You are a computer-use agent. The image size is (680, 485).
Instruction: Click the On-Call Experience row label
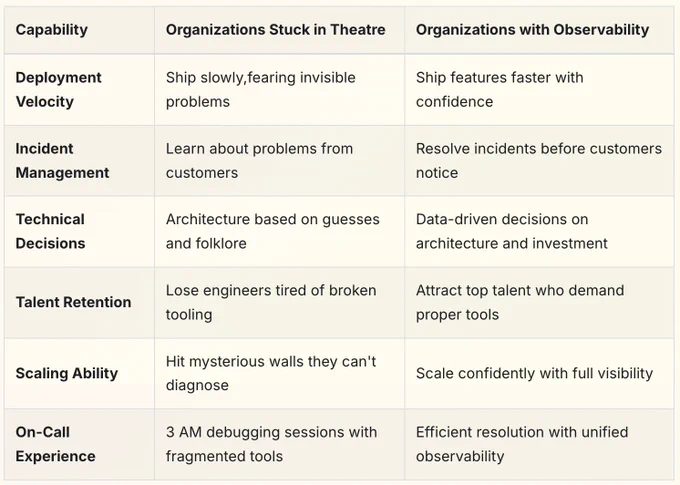pos(56,444)
